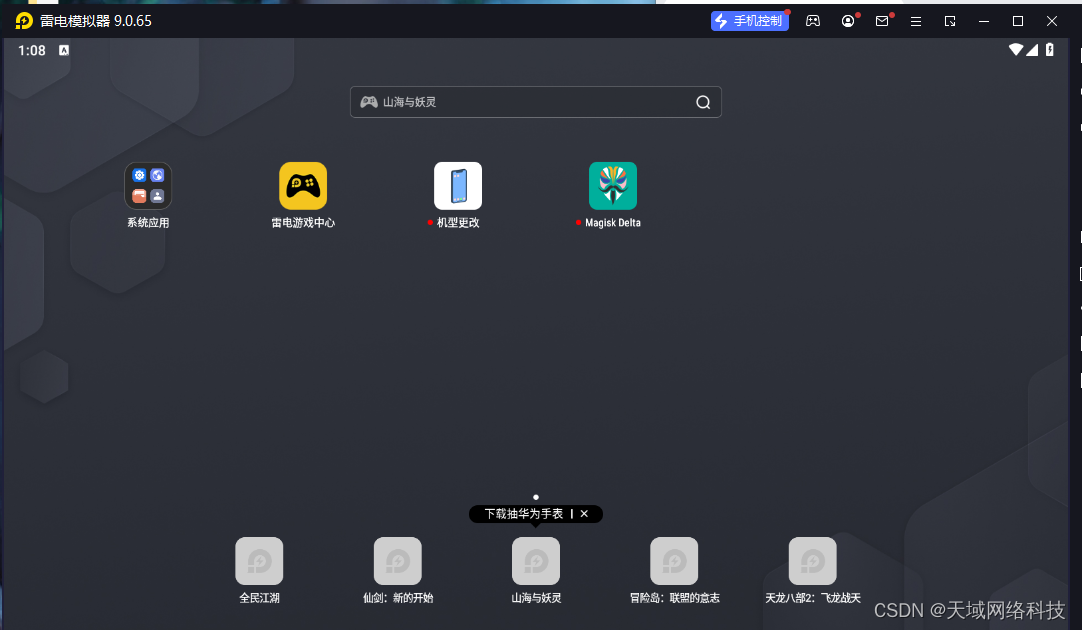This screenshot has height=630, width=1082.
Task: Open 仙剑: 新的开始 game shortcut
Action: point(397,561)
